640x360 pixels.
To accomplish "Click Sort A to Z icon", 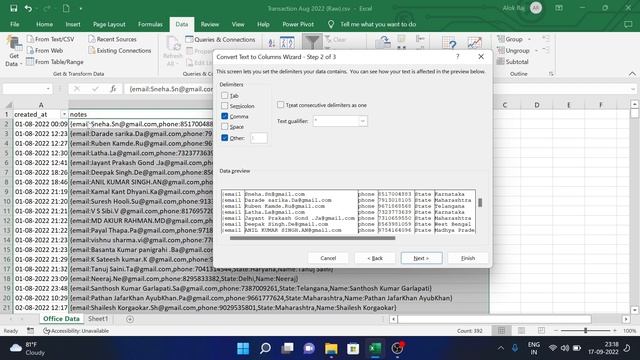I will pos(272,42).
